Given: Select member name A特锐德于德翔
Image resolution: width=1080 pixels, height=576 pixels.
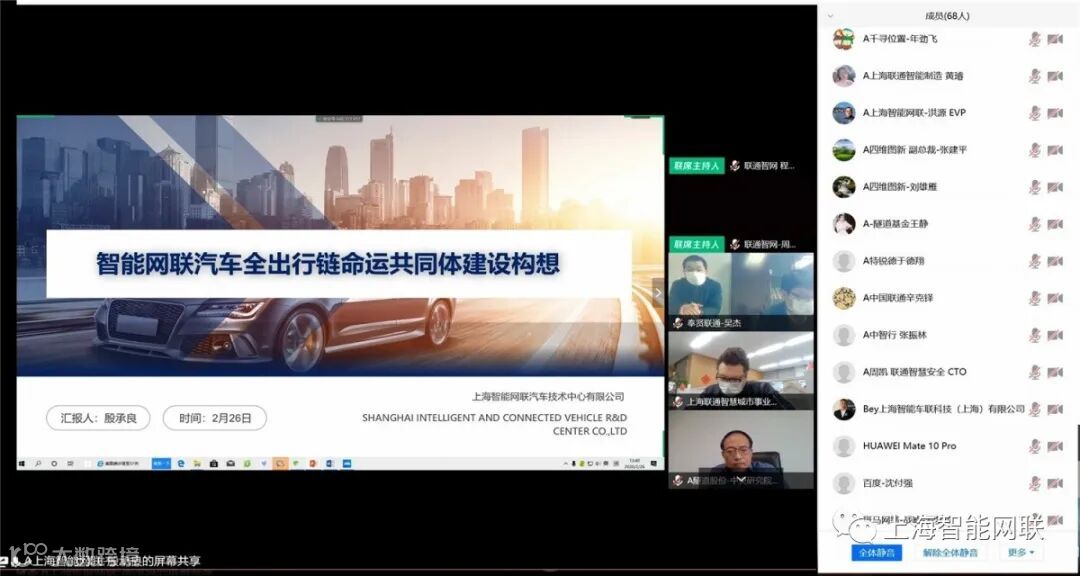Looking at the screenshot, I should (x=895, y=261).
